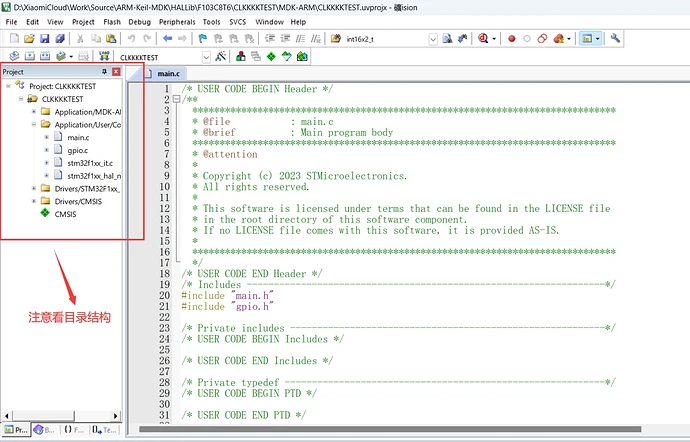
Task: Collapse the Application/User/Core folder
Action: pos(33,125)
